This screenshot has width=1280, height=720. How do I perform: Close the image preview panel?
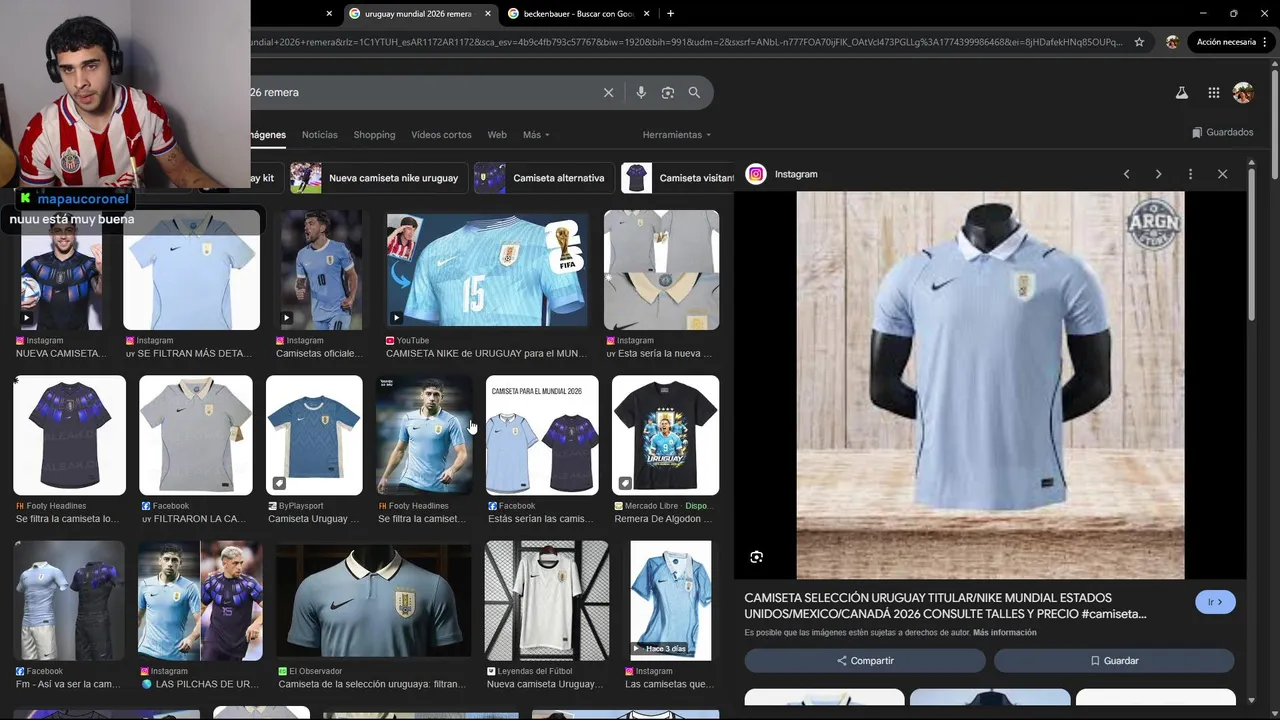click(x=1222, y=174)
